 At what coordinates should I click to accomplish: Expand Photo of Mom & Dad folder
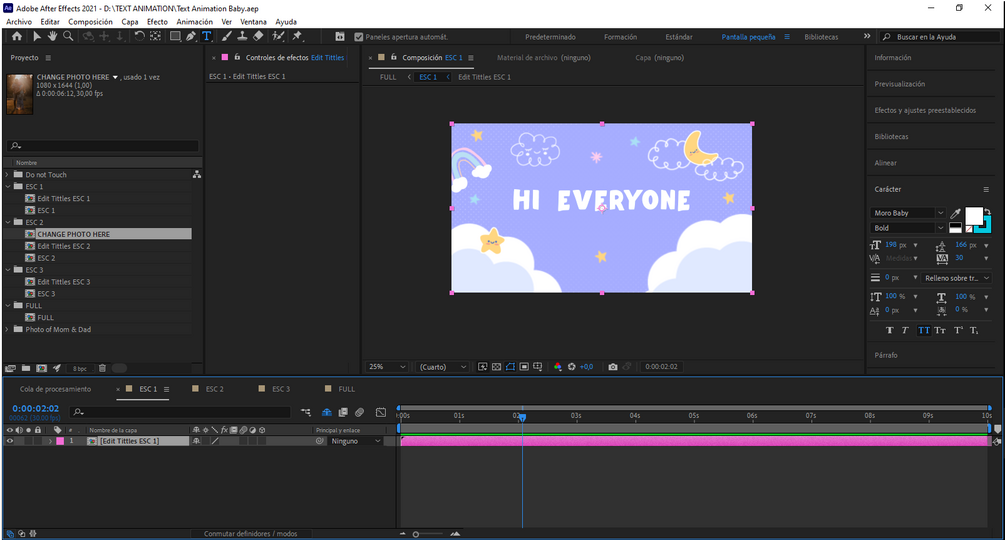coord(8,329)
